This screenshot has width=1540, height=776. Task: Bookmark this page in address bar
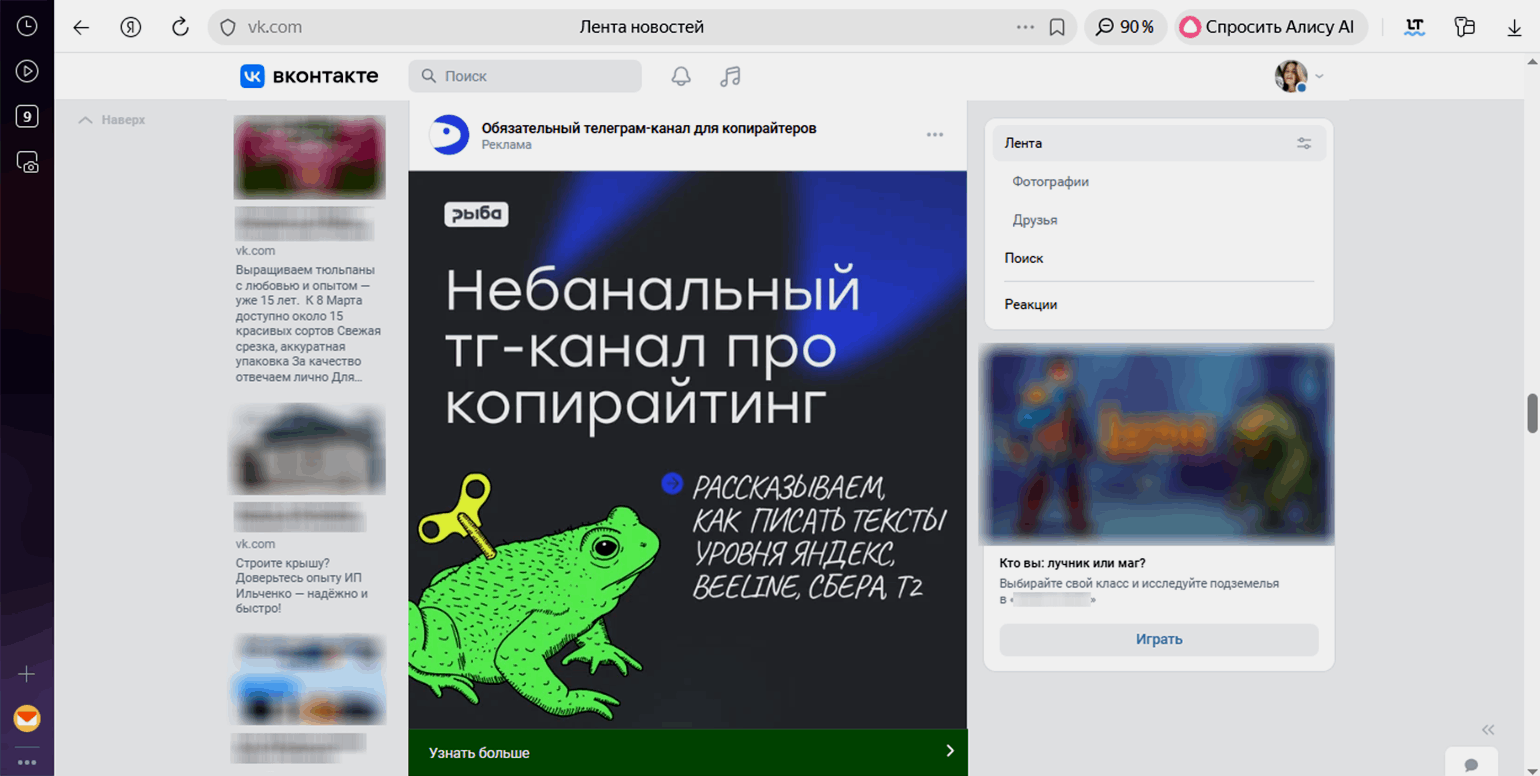click(x=1056, y=27)
